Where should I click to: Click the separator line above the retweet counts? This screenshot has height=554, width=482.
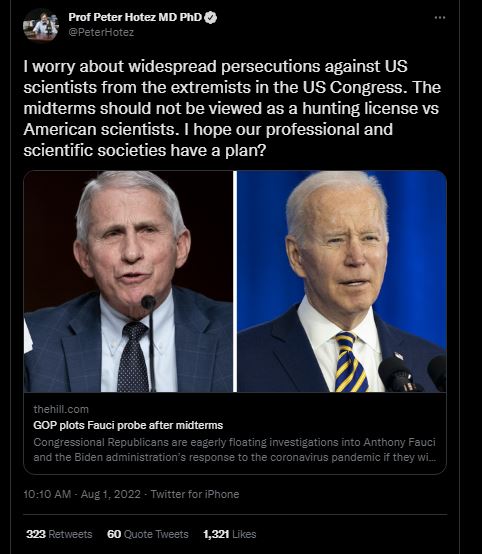235,514
